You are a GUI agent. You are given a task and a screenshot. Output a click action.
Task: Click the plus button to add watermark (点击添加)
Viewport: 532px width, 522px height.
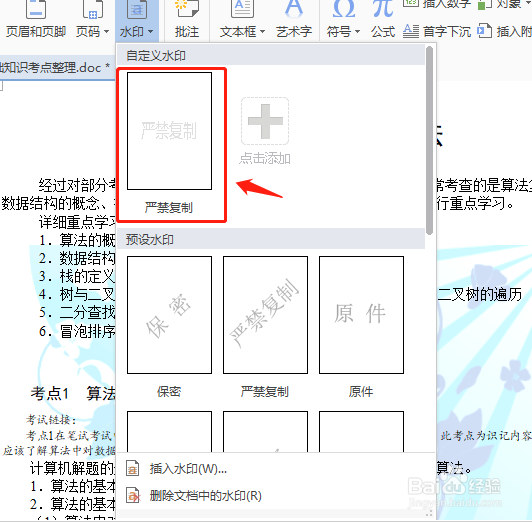pyautogui.click(x=265, y=121)
